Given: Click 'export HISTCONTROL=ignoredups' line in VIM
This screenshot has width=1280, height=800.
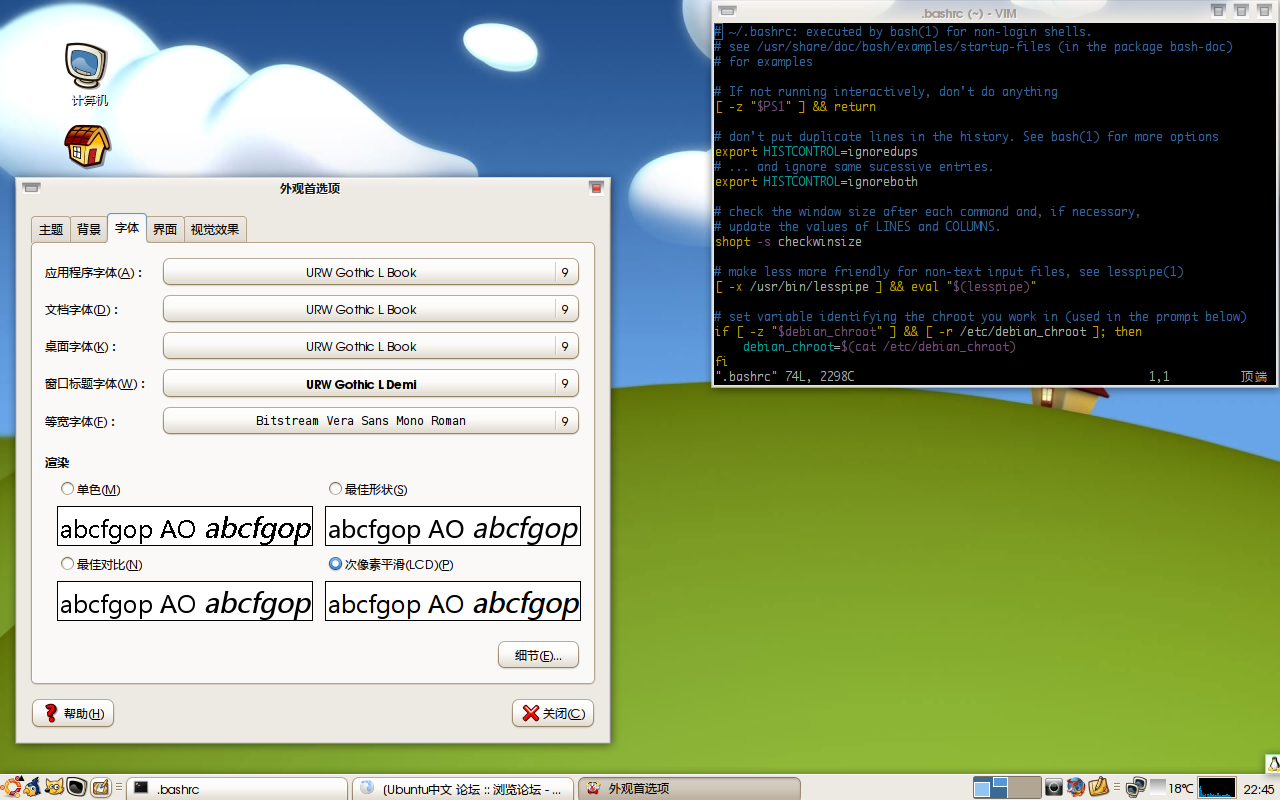Looking at the screenshot, I should (816, 152).
